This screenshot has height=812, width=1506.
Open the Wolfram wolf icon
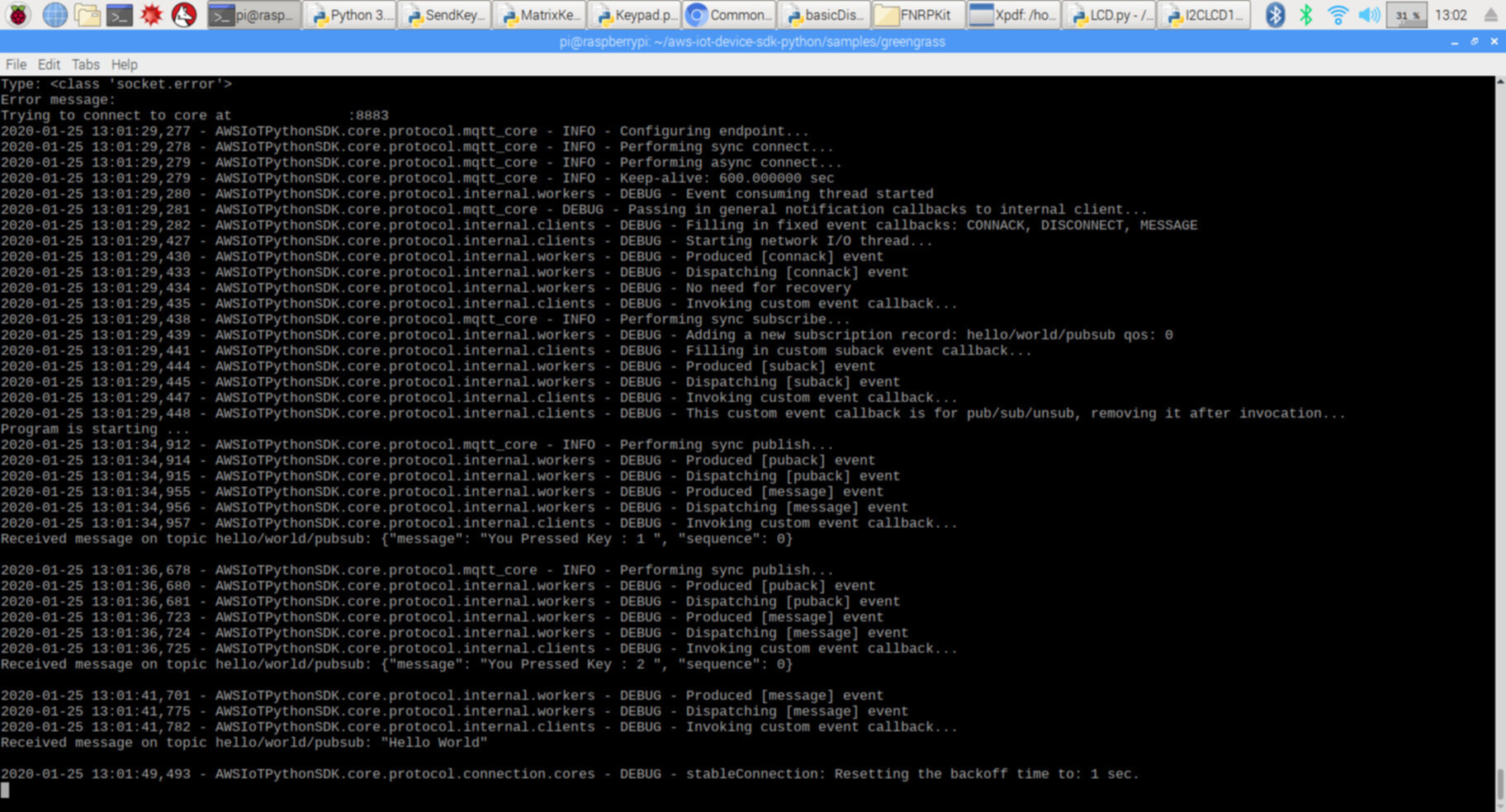pos(184,15)
